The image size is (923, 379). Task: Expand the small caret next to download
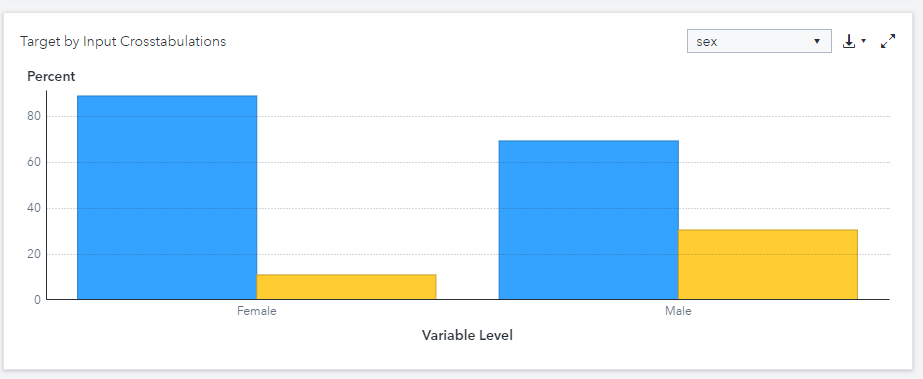pos(864,41)
